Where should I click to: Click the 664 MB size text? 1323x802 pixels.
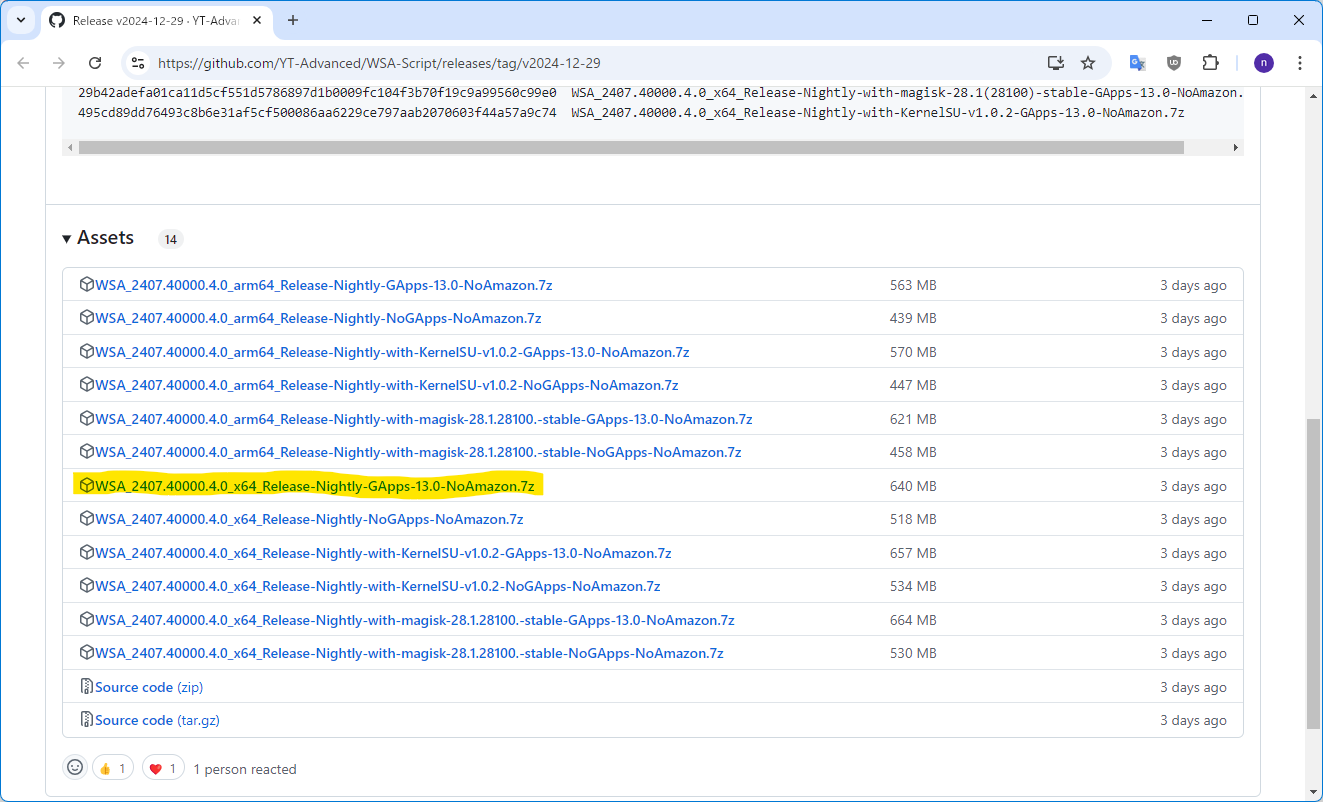913,620
